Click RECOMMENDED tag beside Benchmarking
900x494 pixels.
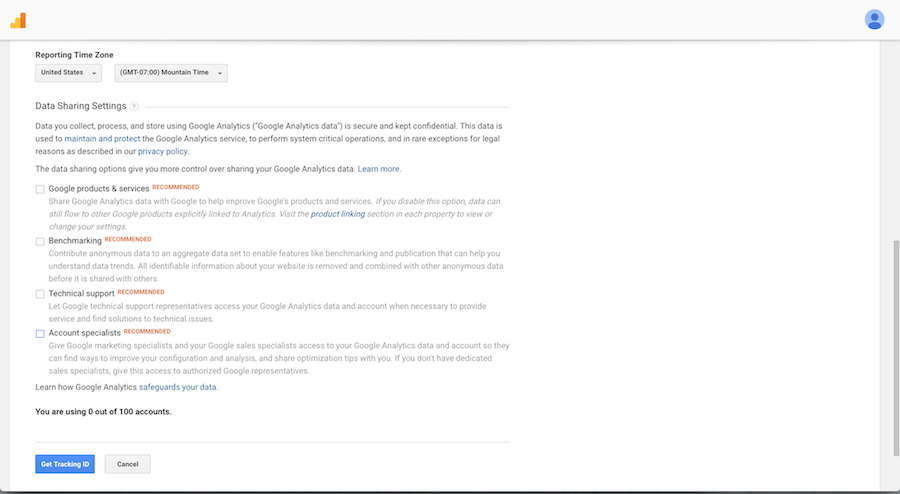pyautogui.click(x=128, y=239)
